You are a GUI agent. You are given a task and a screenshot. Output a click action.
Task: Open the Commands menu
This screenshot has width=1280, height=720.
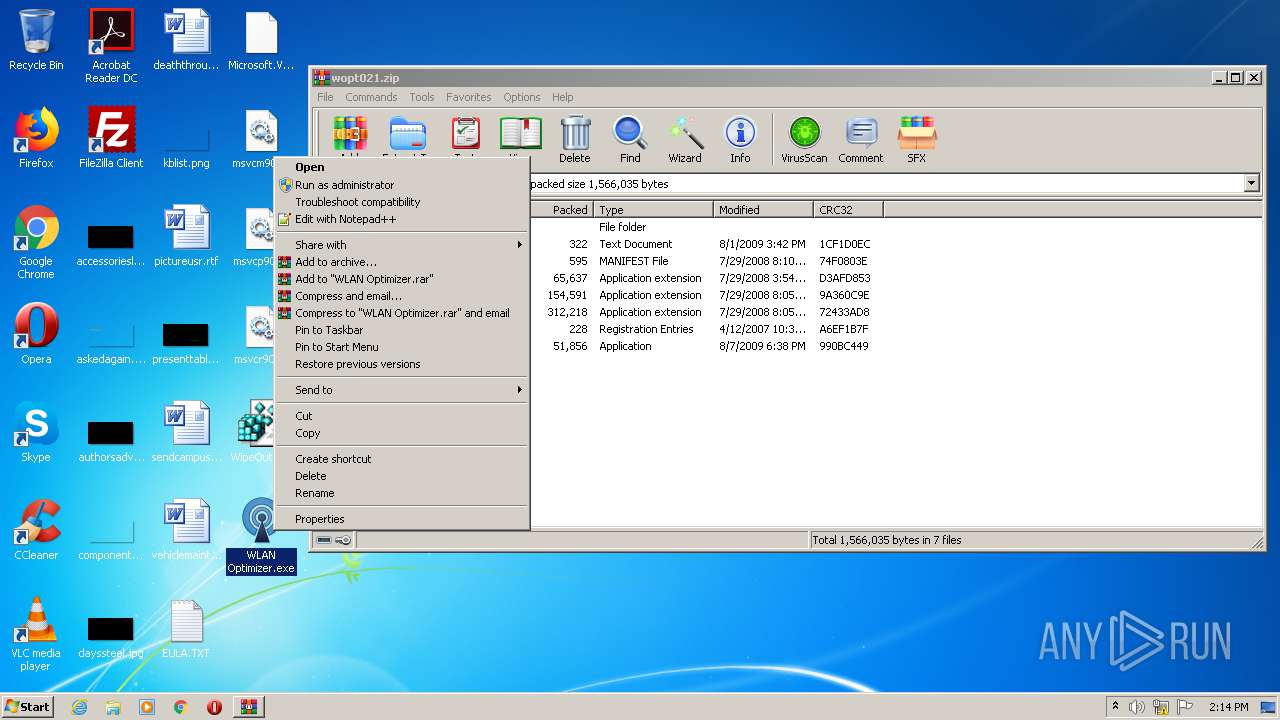click(371, 97)
